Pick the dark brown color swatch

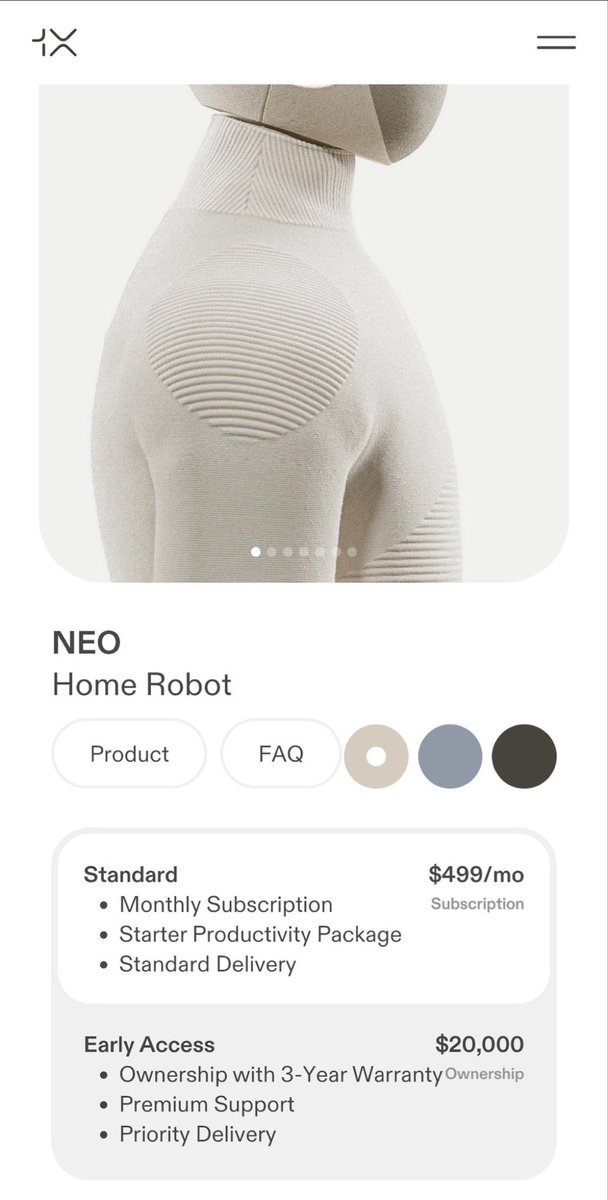[x=524, y=756]
